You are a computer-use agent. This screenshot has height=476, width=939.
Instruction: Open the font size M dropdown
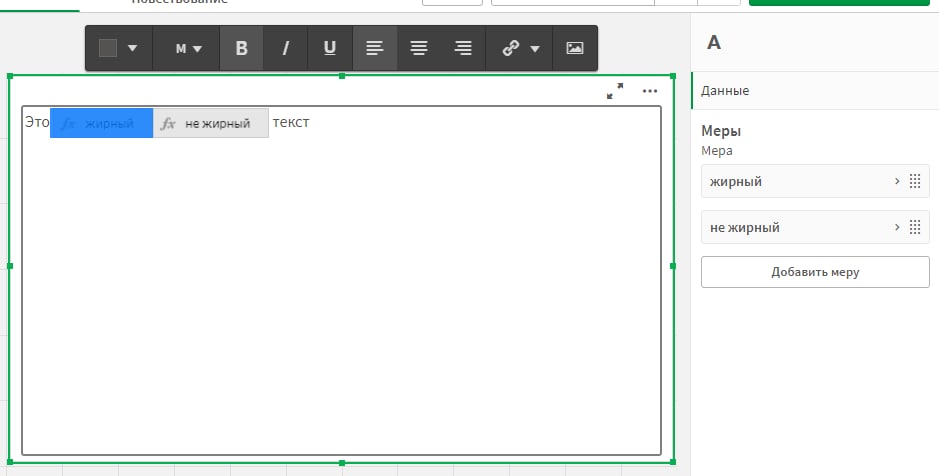click(187, 48)
